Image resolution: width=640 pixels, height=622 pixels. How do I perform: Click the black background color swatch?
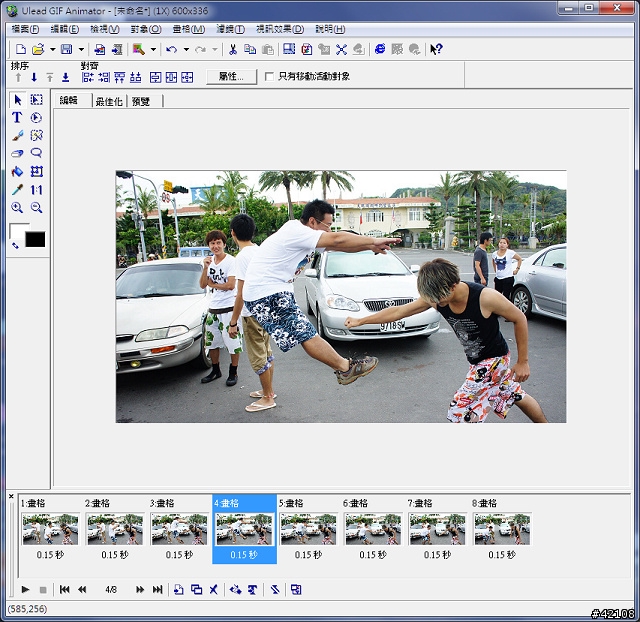35,240
